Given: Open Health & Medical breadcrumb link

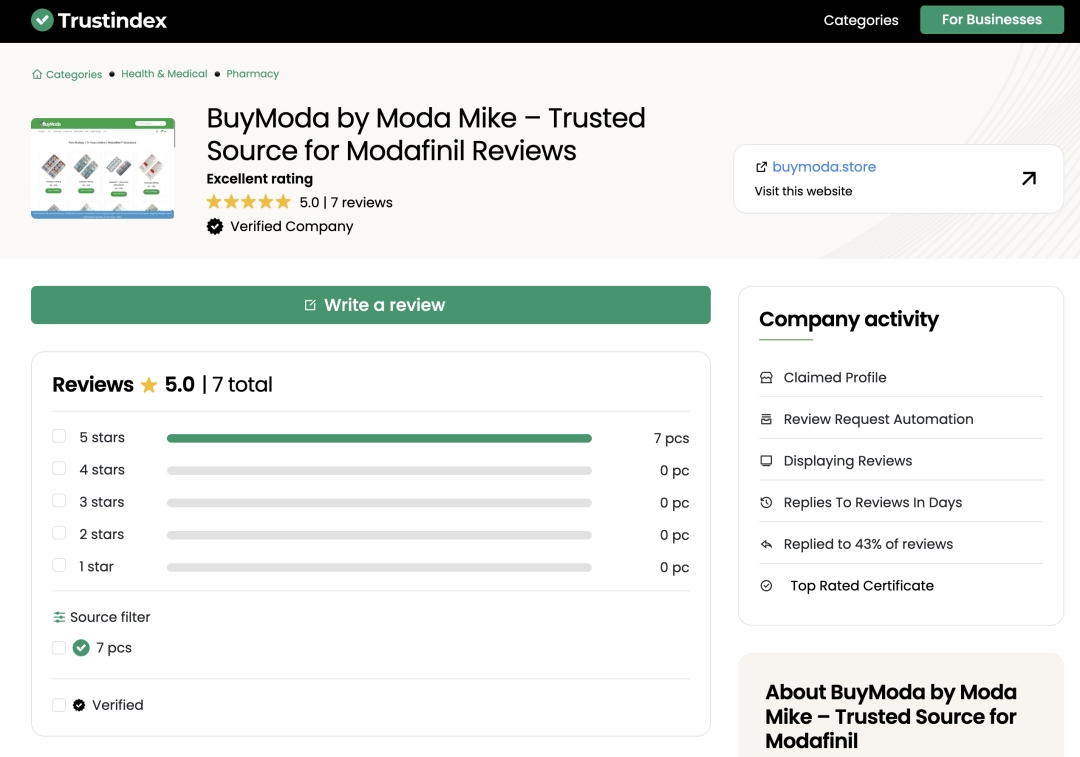Looking at the screenshot, I should click(x=164, y=74).
